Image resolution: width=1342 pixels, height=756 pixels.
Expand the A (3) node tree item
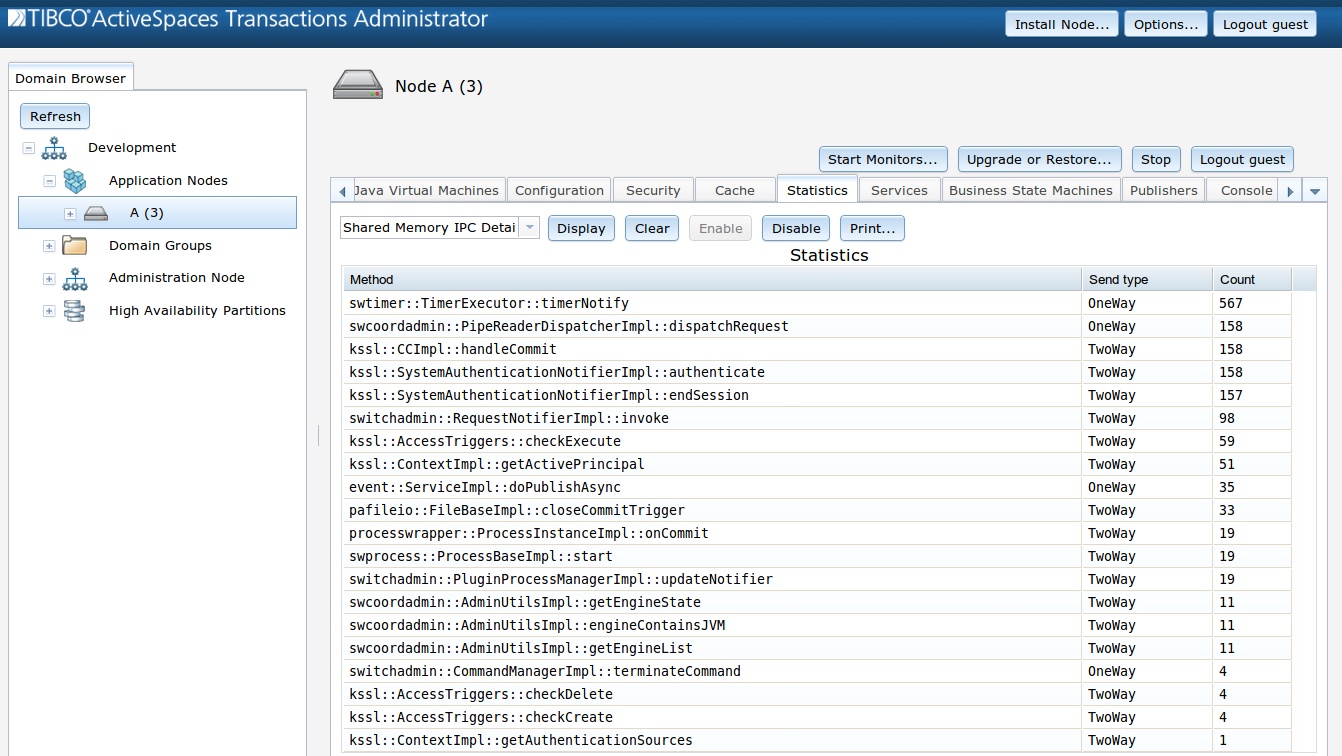point(69,213)
